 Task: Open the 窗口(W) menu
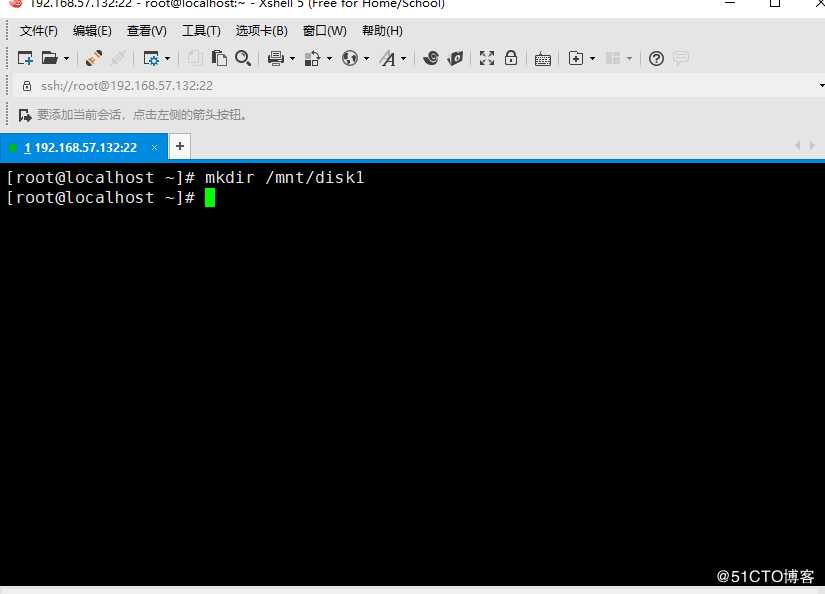pos(325,31)
